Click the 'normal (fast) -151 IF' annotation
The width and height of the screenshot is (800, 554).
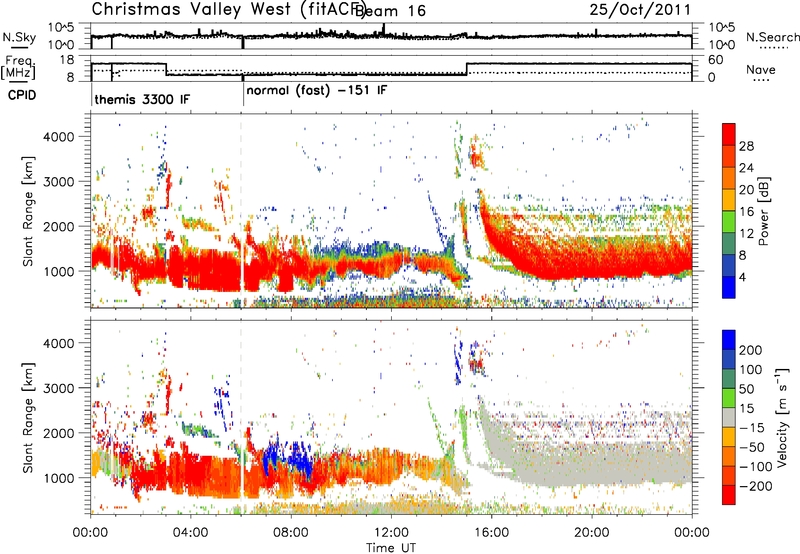(x=317, y=91)
